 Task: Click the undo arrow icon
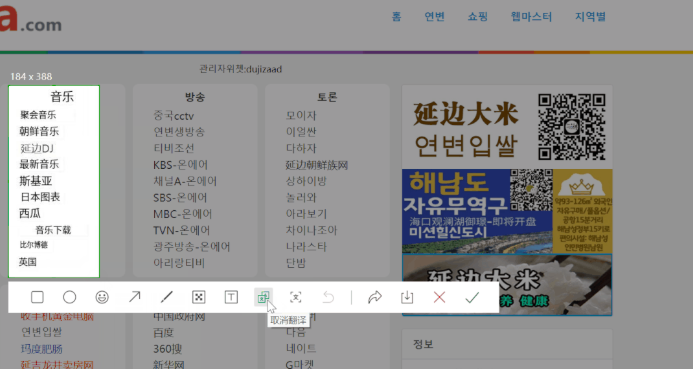coord(328,297)
